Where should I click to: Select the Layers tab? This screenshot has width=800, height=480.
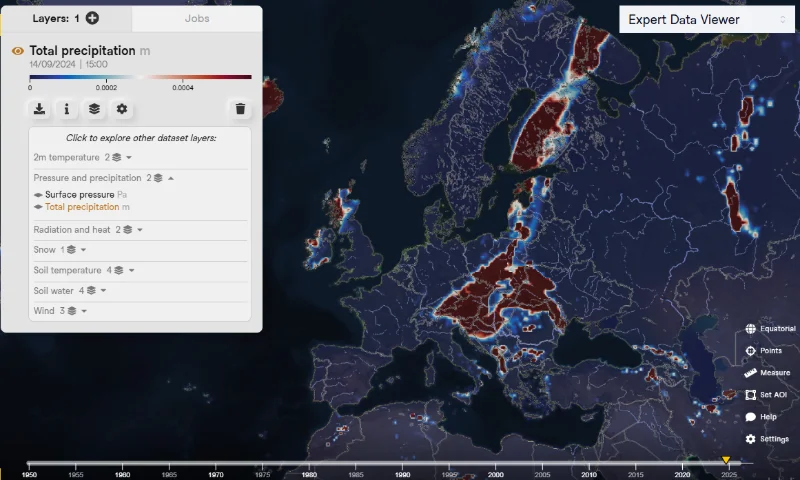(x=66, y=18)
